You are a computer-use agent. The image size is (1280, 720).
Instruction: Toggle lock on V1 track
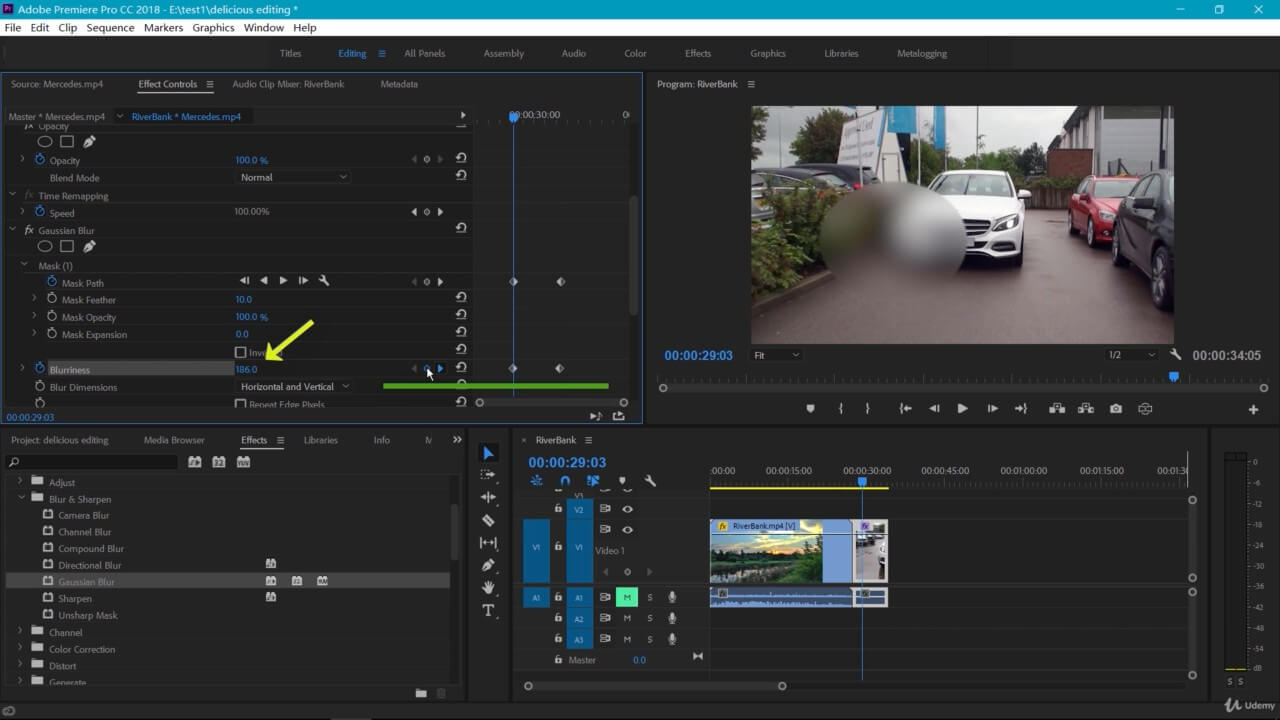(x=558, y=547)
